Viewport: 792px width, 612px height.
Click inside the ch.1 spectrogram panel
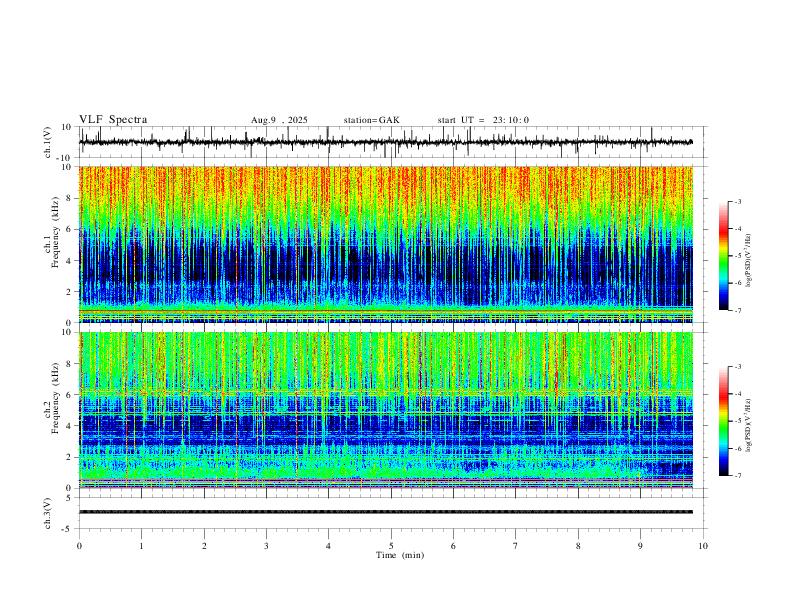click(x=386, y=244)
